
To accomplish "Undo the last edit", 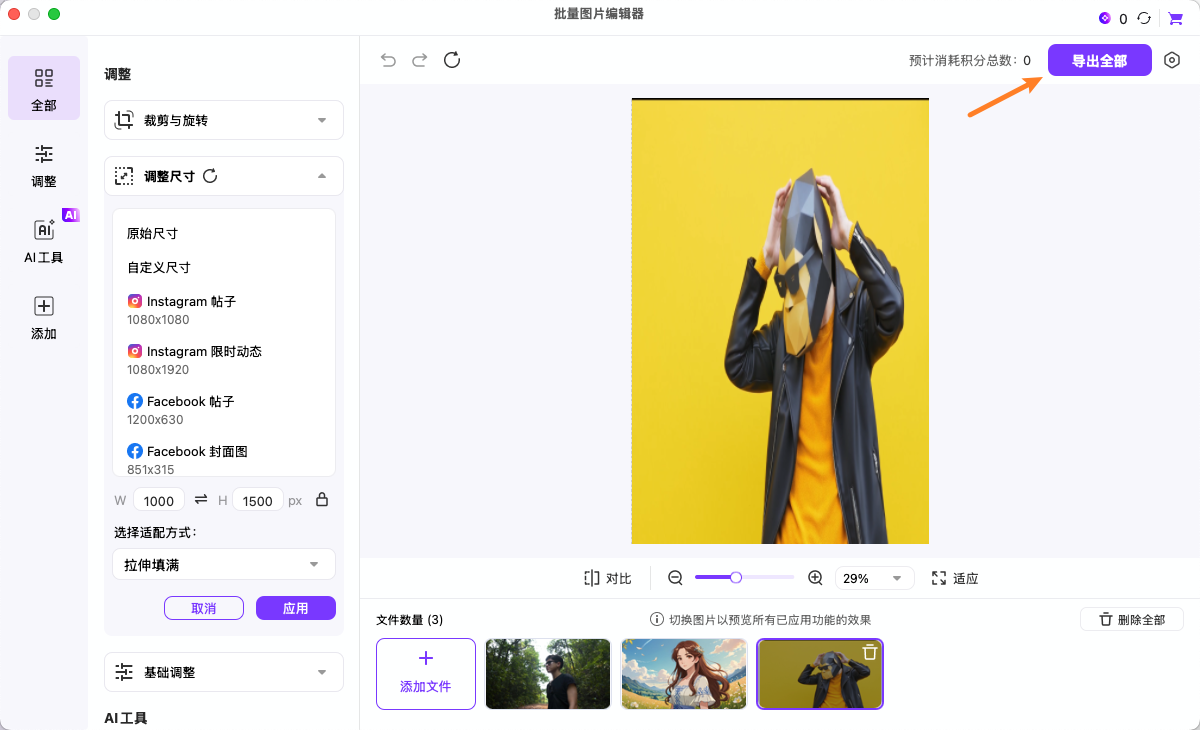I will (388, 60).
